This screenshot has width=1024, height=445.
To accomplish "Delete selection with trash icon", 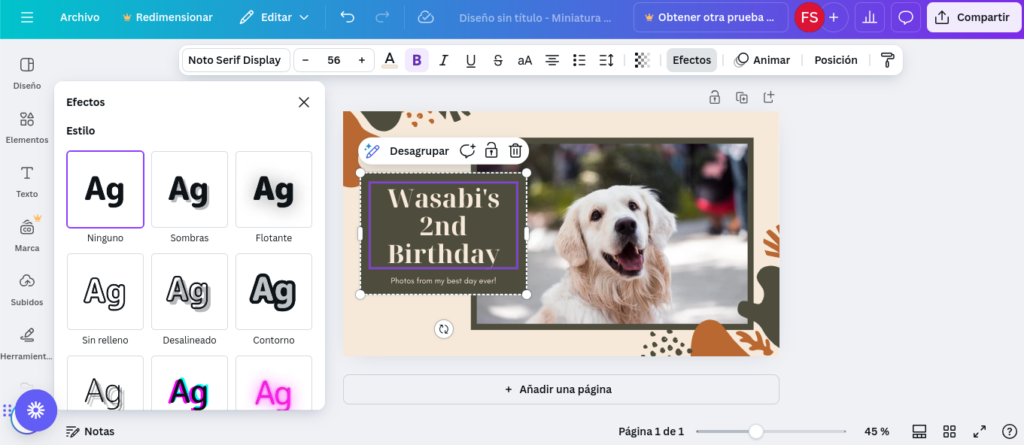I will [x=515, y=151].
